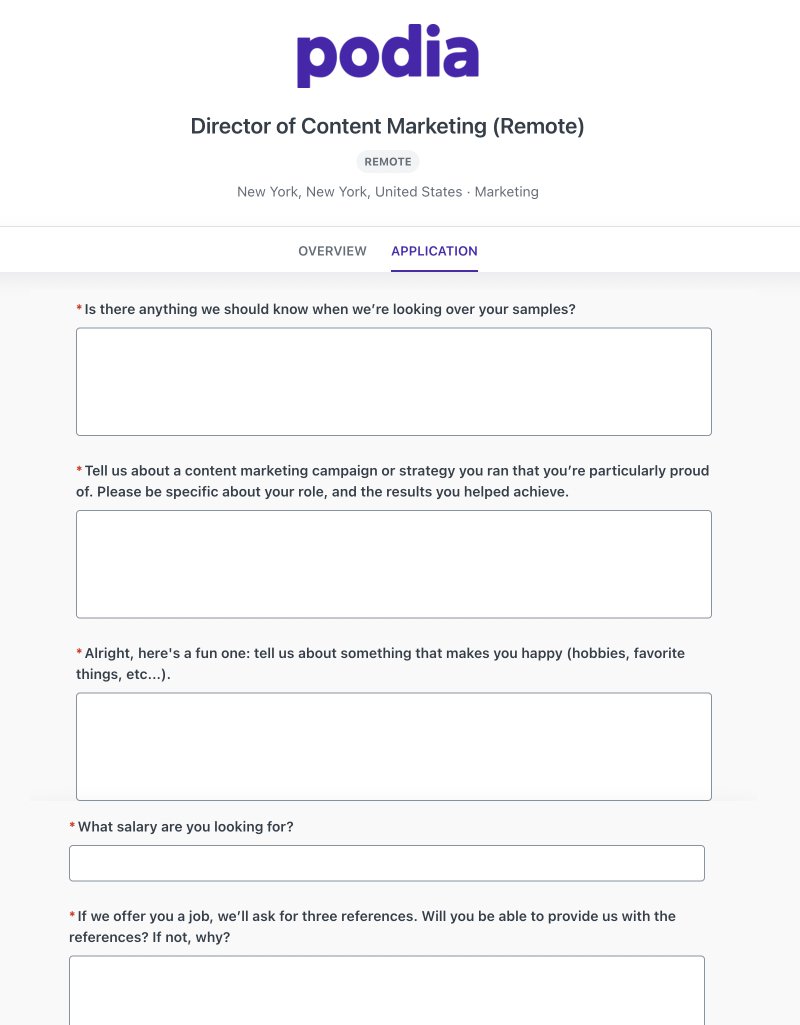Click the New York, United States location text
The width and height of the screenshot is (800, 1025).
pos(350,192)
